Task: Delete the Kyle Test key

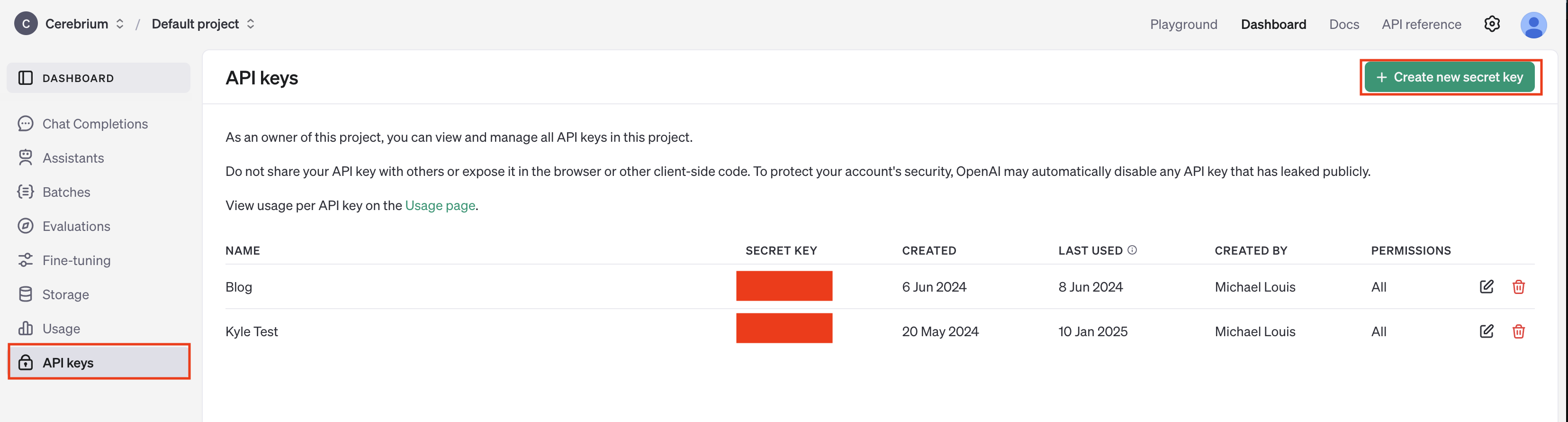Action: click(x=1518, y=330)
